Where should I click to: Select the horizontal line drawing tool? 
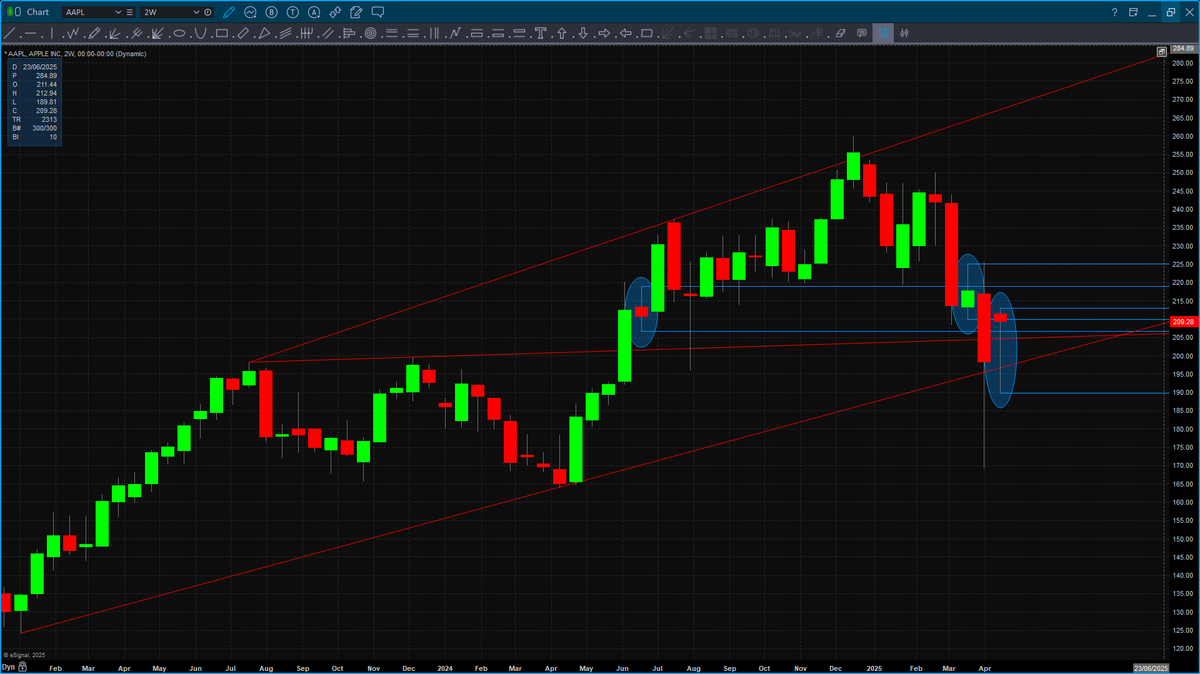pyautogui.click(x=31, y=33)
